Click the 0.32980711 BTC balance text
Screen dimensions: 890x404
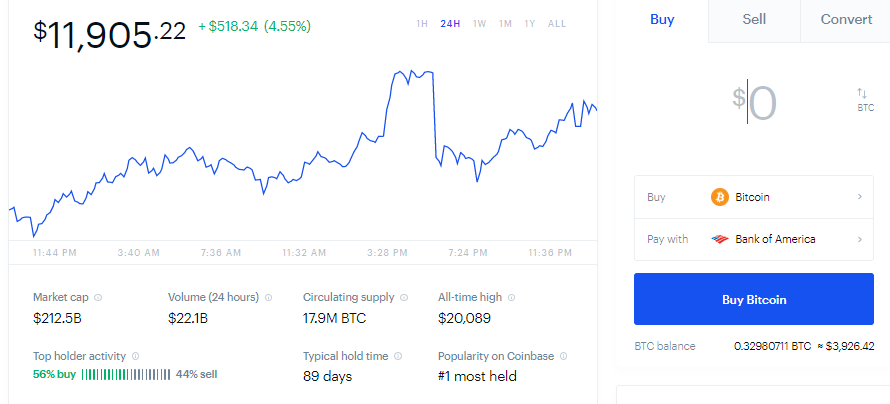772,346
